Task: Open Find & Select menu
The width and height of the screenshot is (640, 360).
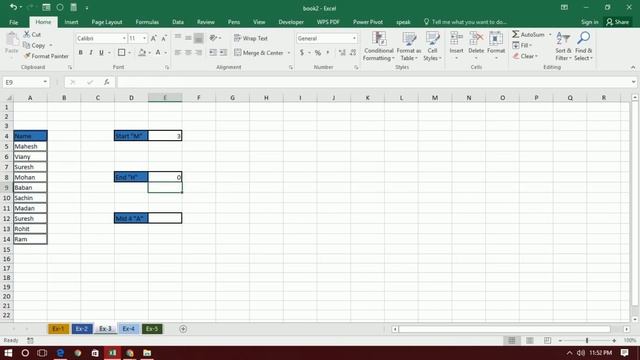Action: pyautogui.click(x=583, y=46)
